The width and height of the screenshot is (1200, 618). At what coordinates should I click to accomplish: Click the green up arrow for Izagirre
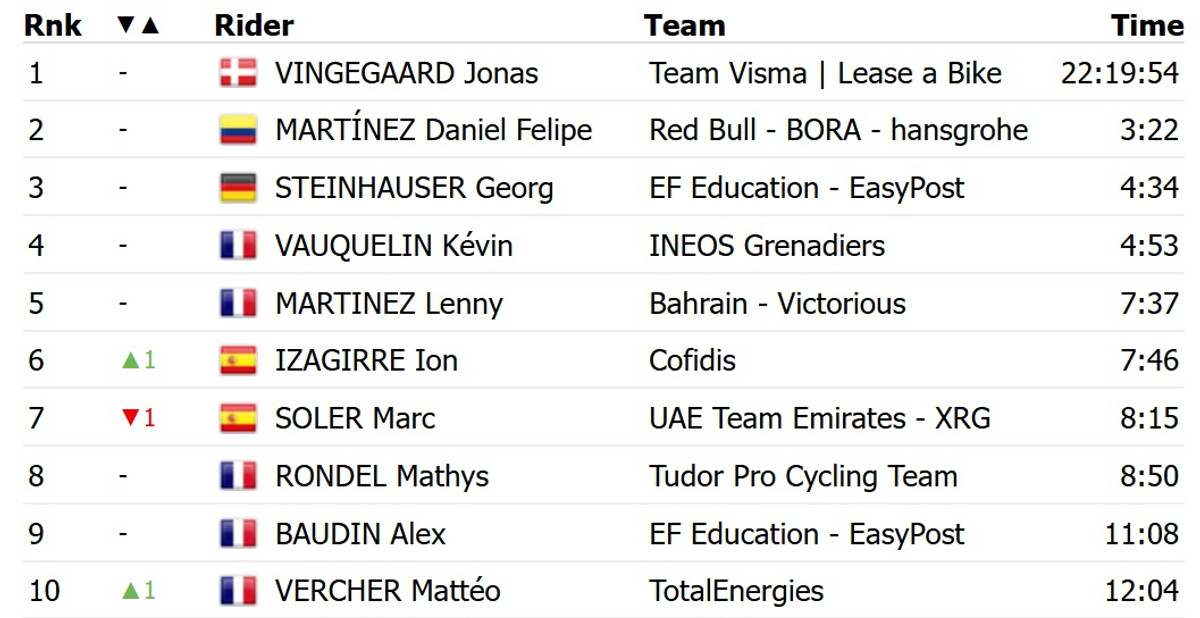(128, 361)
